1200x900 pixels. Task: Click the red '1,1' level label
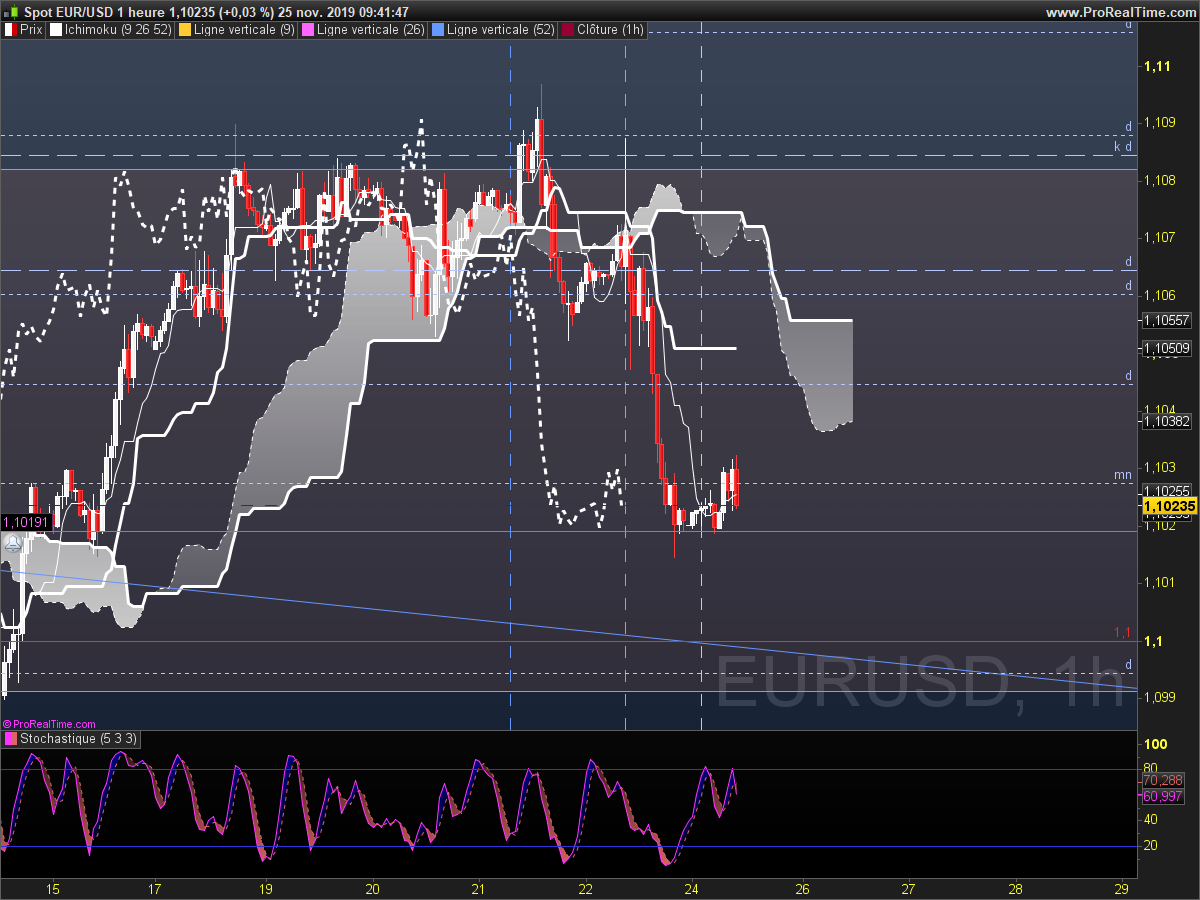(x=1123, y=633)
